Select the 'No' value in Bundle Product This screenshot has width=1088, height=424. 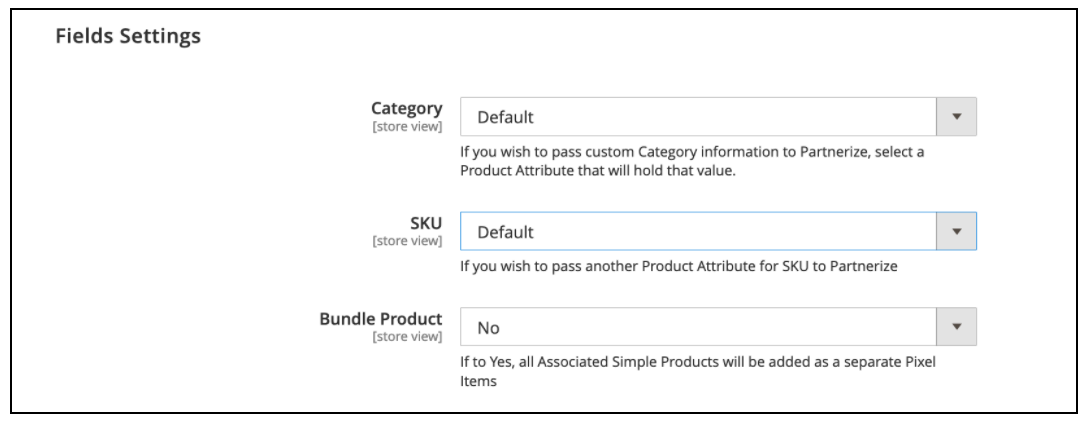point(488,328)
